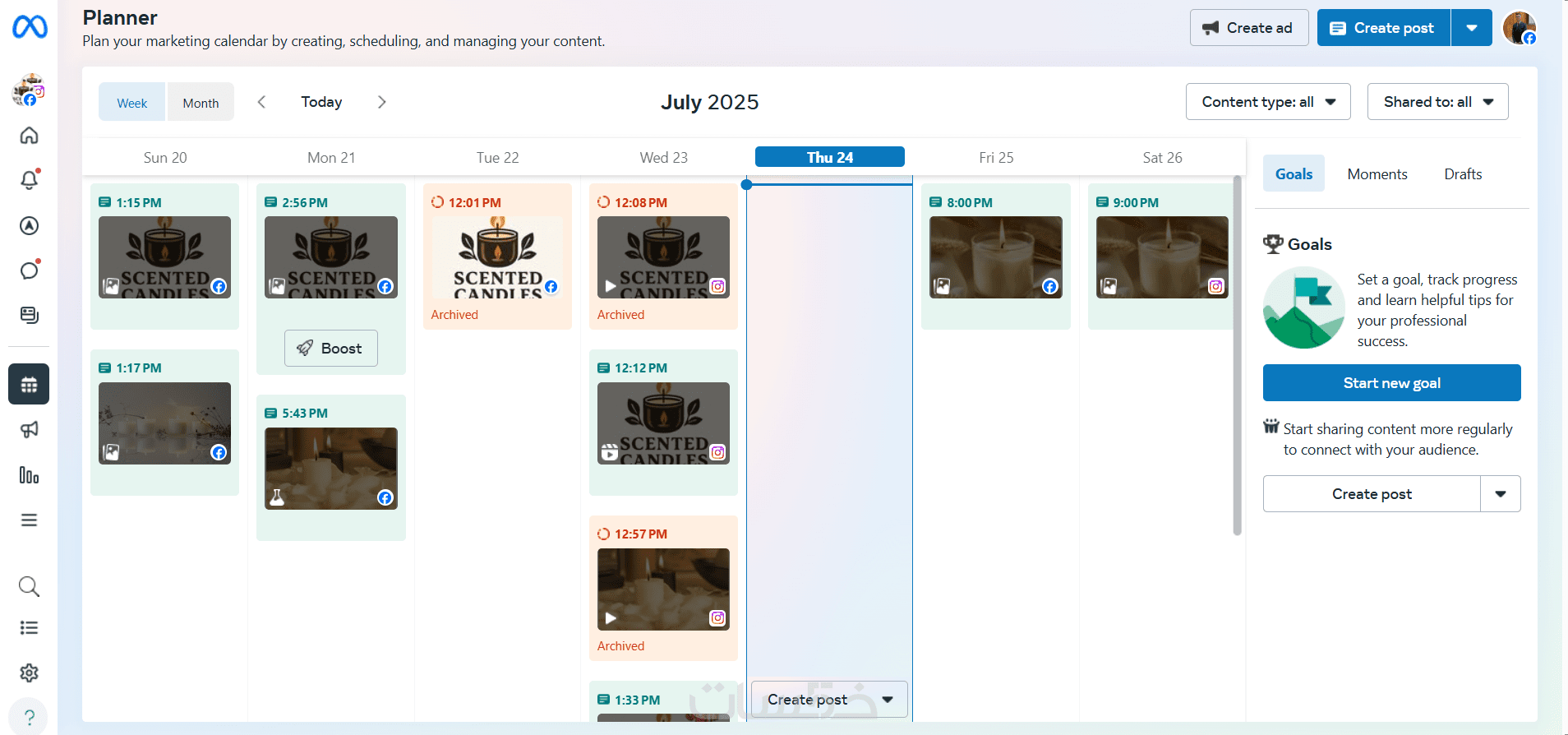
Task: Open the 12:01 PM archived post thumbnail
Action: pyautogui.click(x=497, y=257)
